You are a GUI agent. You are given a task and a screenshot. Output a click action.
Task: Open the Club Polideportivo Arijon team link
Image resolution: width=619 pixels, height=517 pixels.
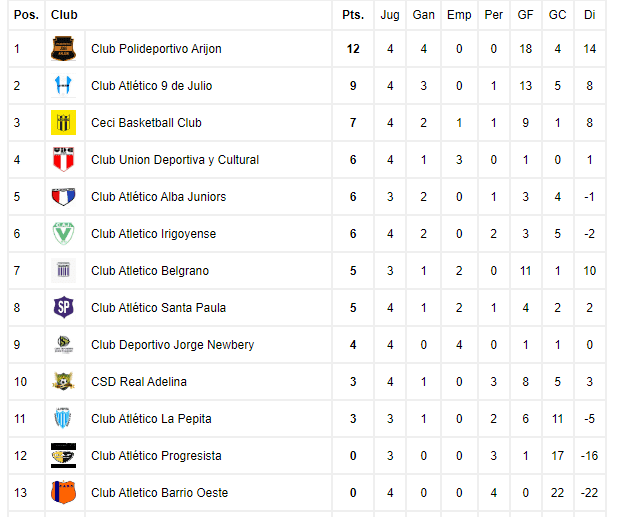[156, 49]
